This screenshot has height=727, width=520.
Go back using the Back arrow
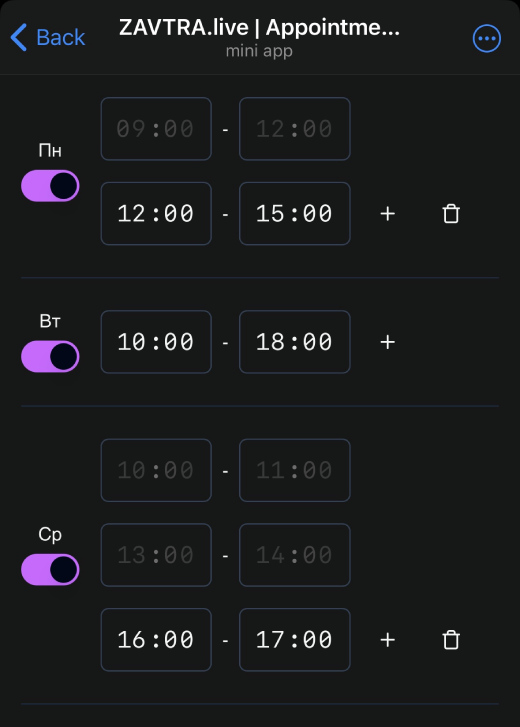tap(19, 38)
